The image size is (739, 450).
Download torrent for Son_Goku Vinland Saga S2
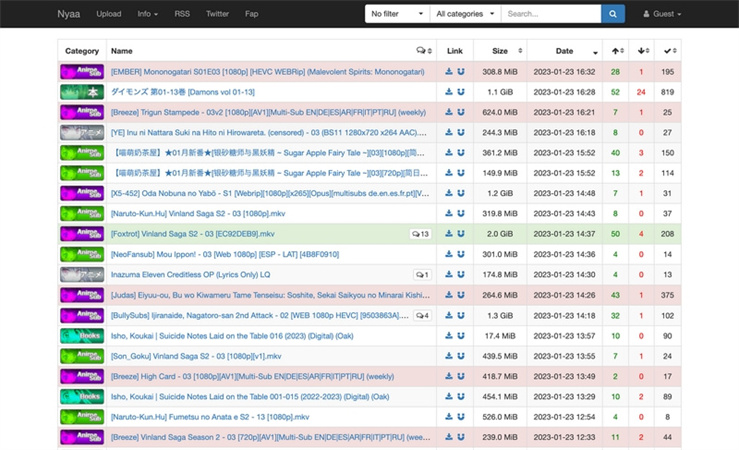[449, 356]
